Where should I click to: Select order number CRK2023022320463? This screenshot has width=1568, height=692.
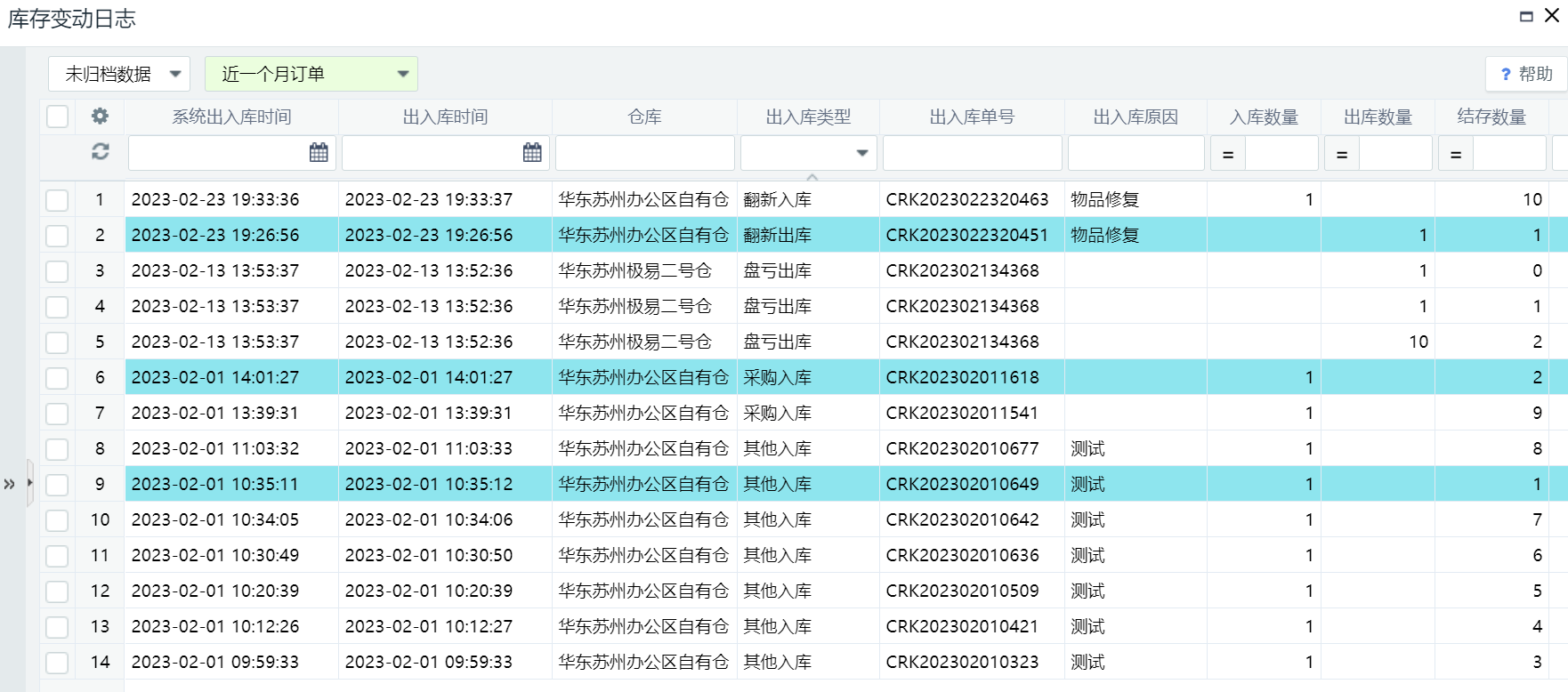(x=967, y=199)
